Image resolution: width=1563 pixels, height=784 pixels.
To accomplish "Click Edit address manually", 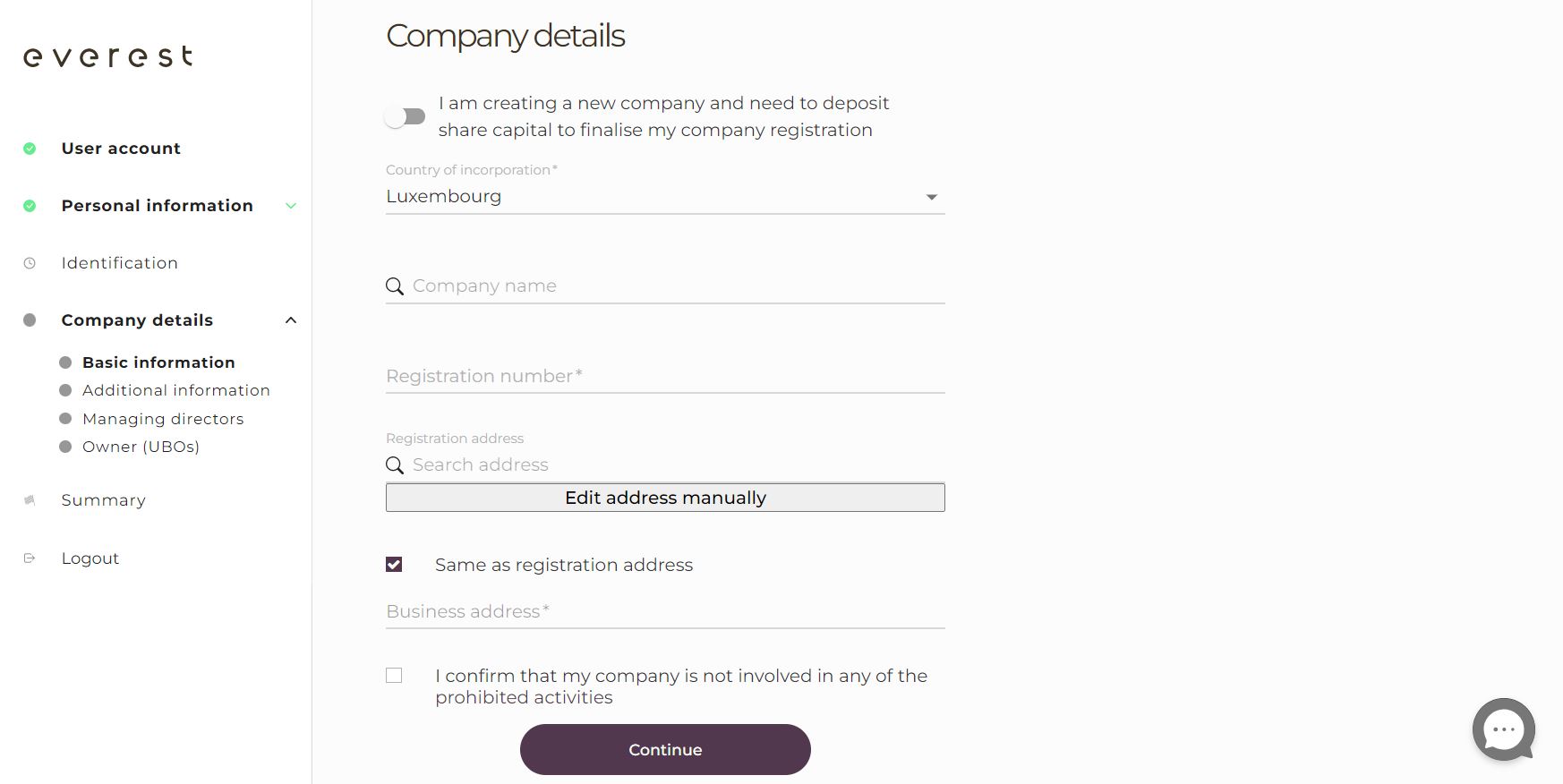I will coord(664,498).
